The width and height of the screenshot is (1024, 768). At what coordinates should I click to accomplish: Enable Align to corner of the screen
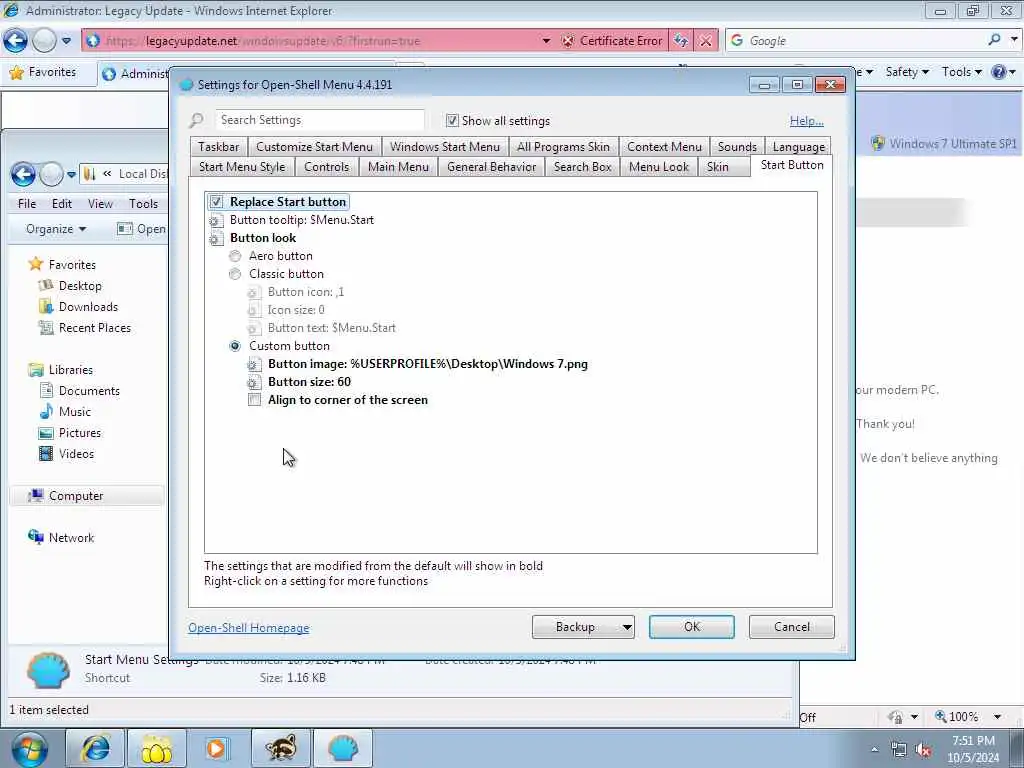coord(254,400)
